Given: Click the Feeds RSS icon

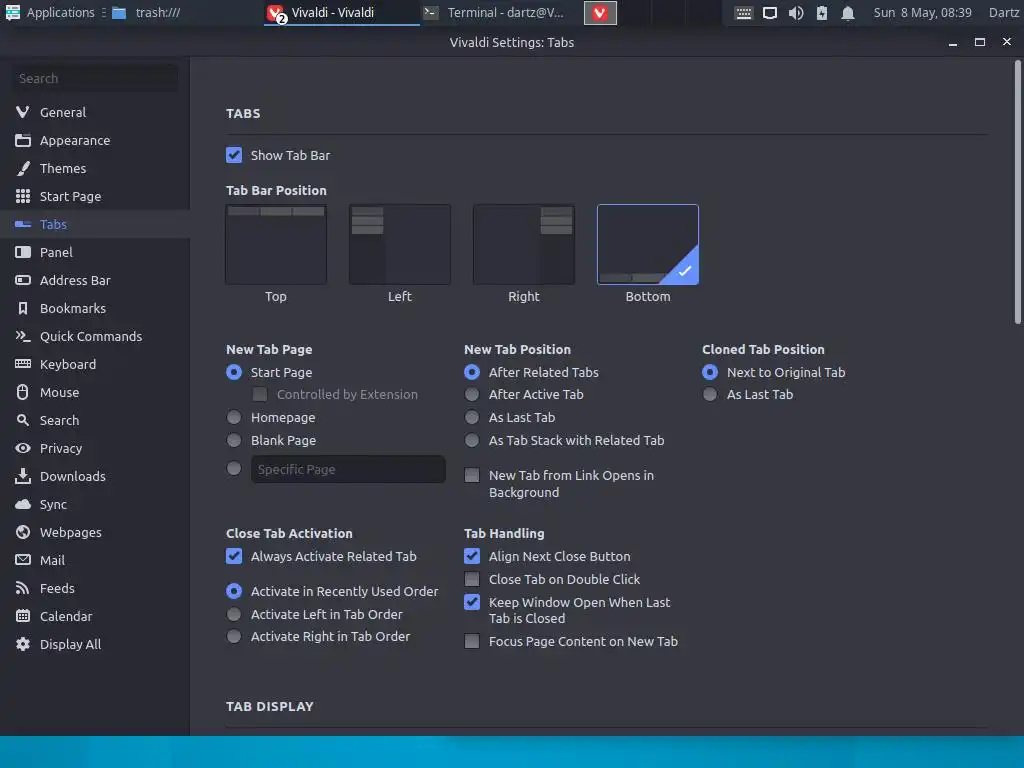Looking at the screenshot, I should [x=23, y=588].
